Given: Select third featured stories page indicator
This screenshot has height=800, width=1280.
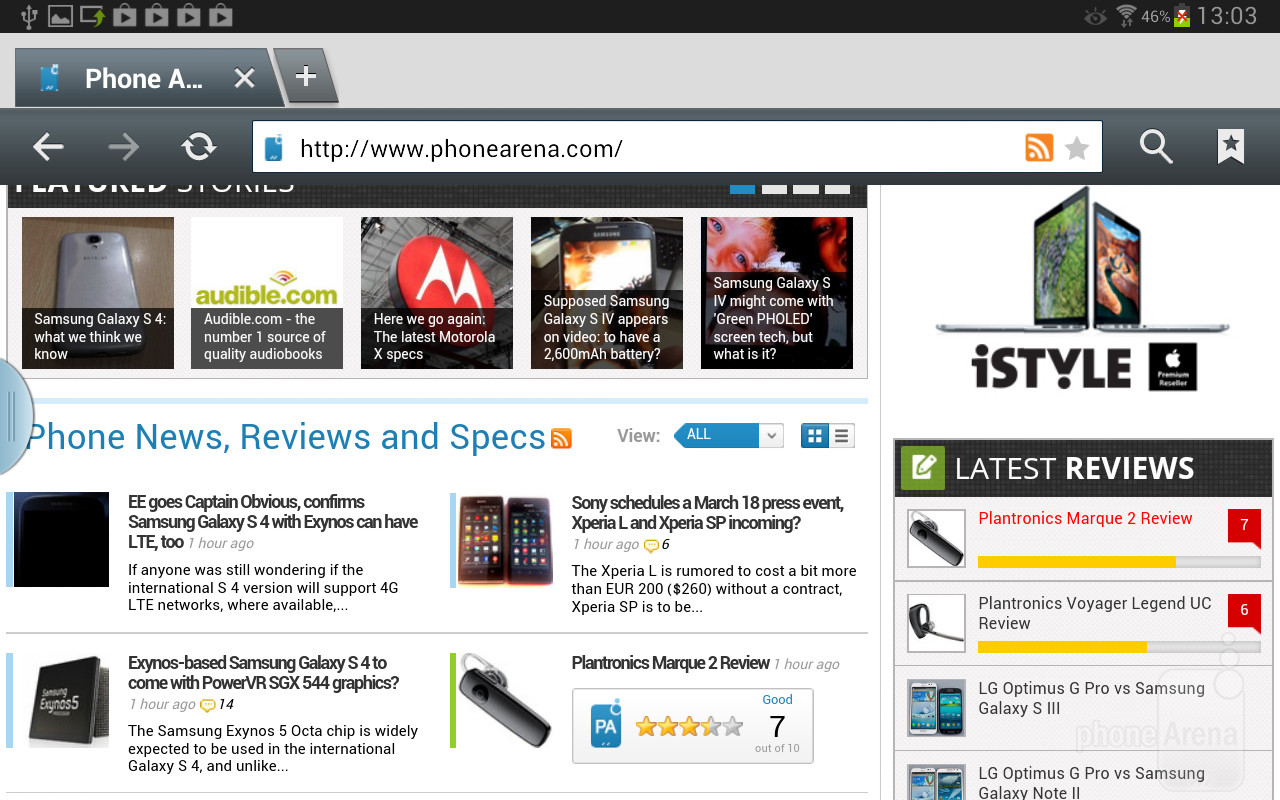Looking at the screenshot, I should pos(806,188).
